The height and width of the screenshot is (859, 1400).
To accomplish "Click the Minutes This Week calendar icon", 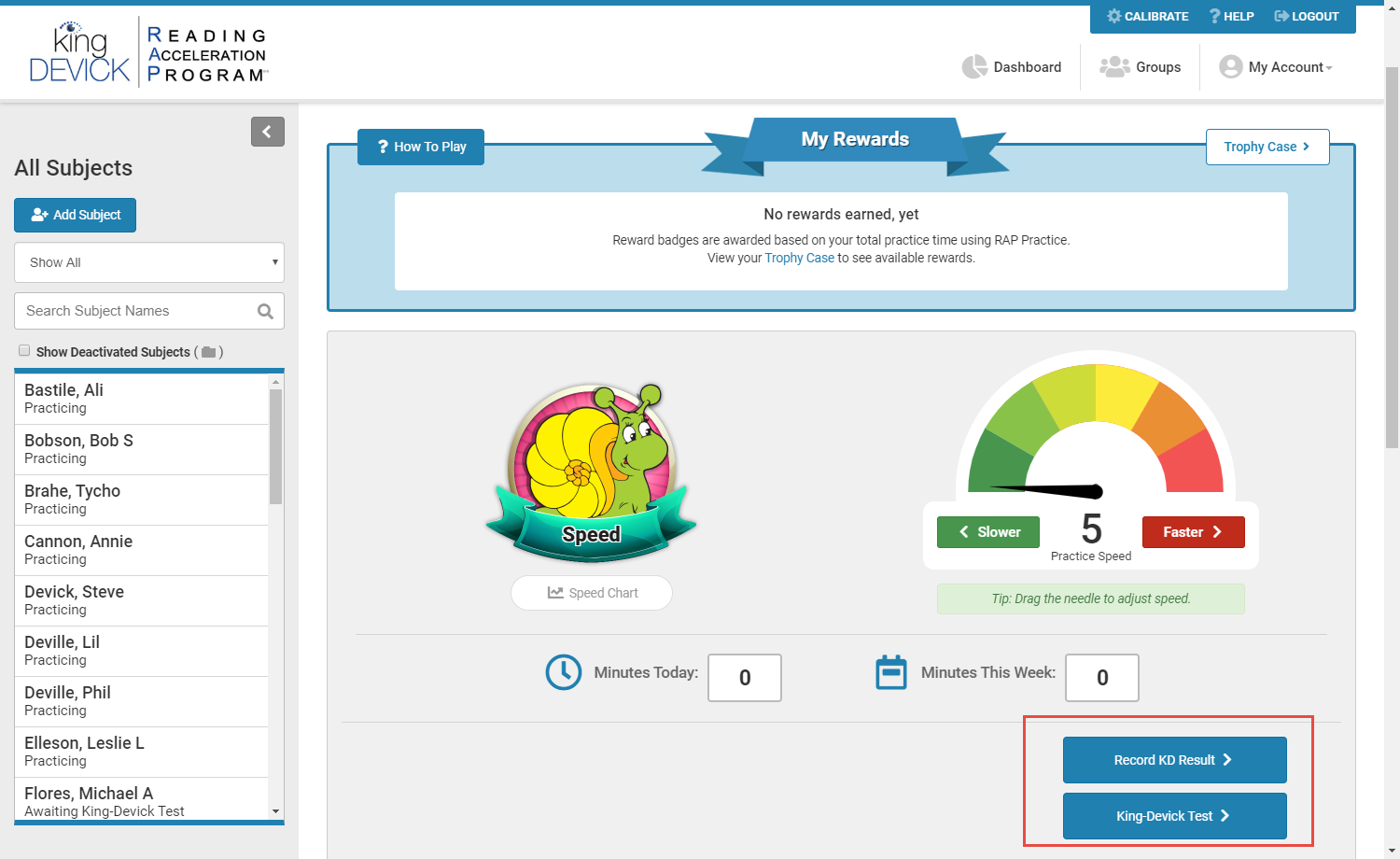I will (890, 672).
